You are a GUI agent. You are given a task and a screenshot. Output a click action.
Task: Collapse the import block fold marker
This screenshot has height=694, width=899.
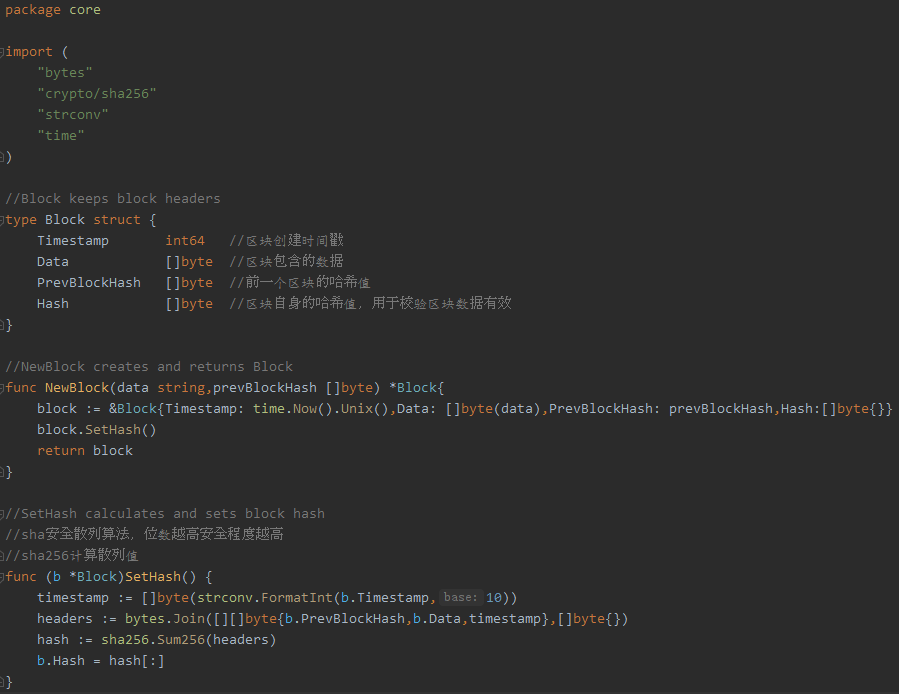[x=2, y=52]
